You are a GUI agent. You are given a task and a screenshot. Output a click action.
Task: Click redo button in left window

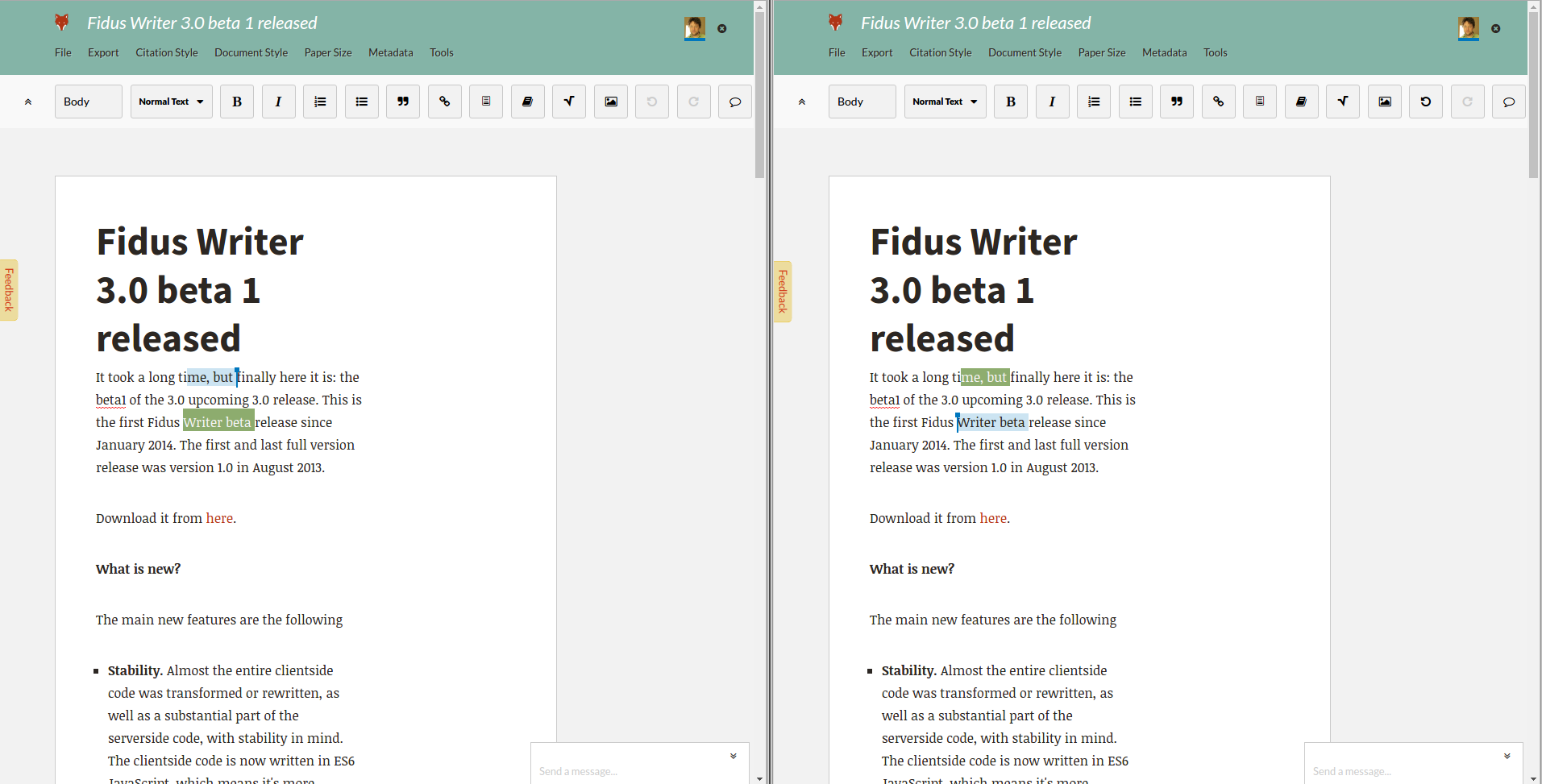[x=694, y=102]
